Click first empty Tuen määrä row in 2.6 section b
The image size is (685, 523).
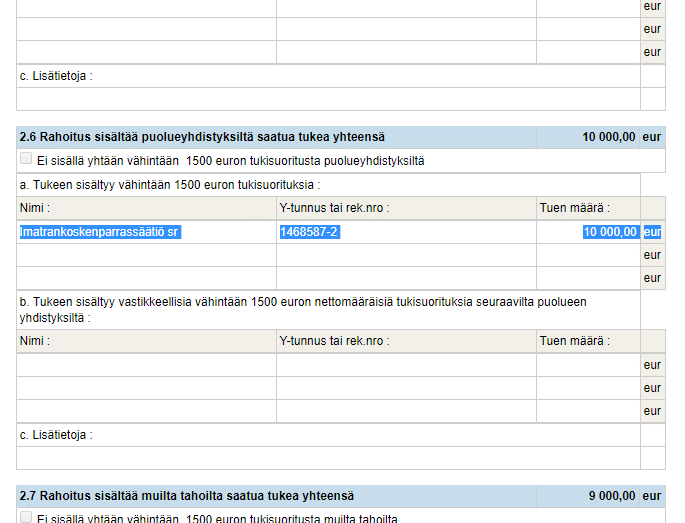click(588, 365)
